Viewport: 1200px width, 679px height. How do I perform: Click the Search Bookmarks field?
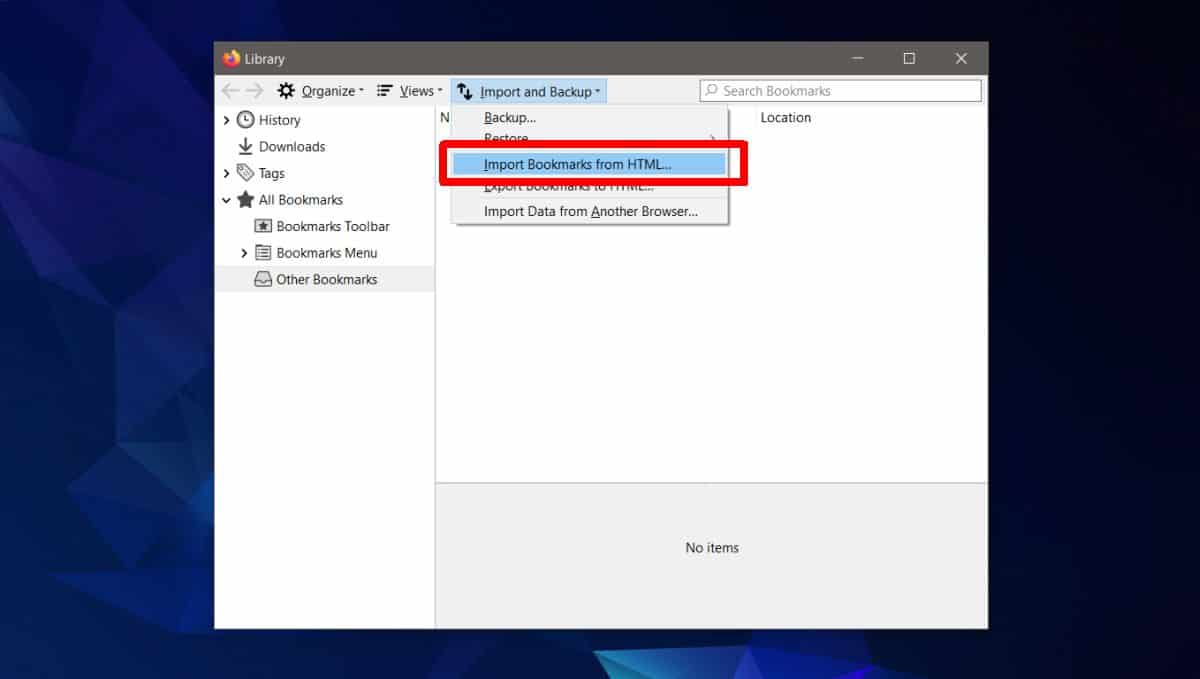(840, 91)
